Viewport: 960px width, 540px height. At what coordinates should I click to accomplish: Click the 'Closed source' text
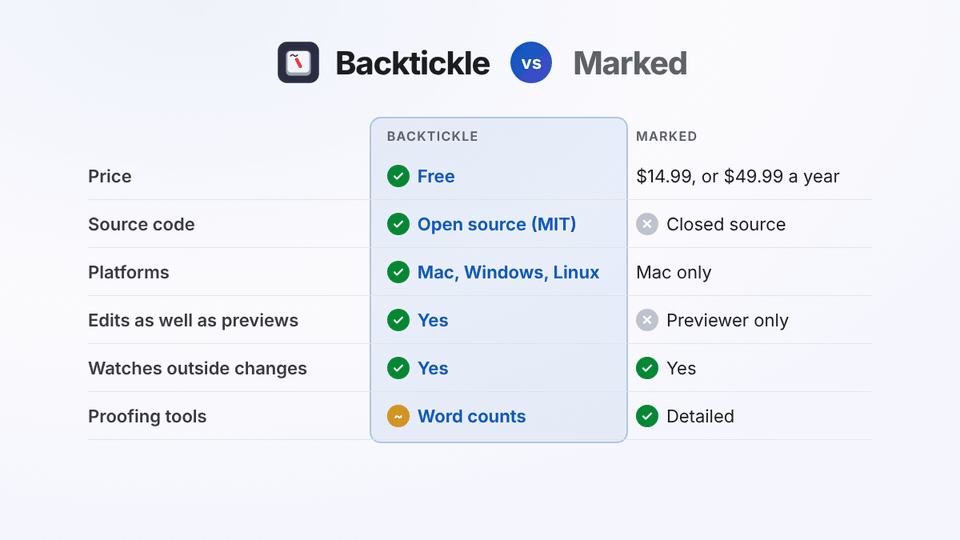[x=726, y=224]
